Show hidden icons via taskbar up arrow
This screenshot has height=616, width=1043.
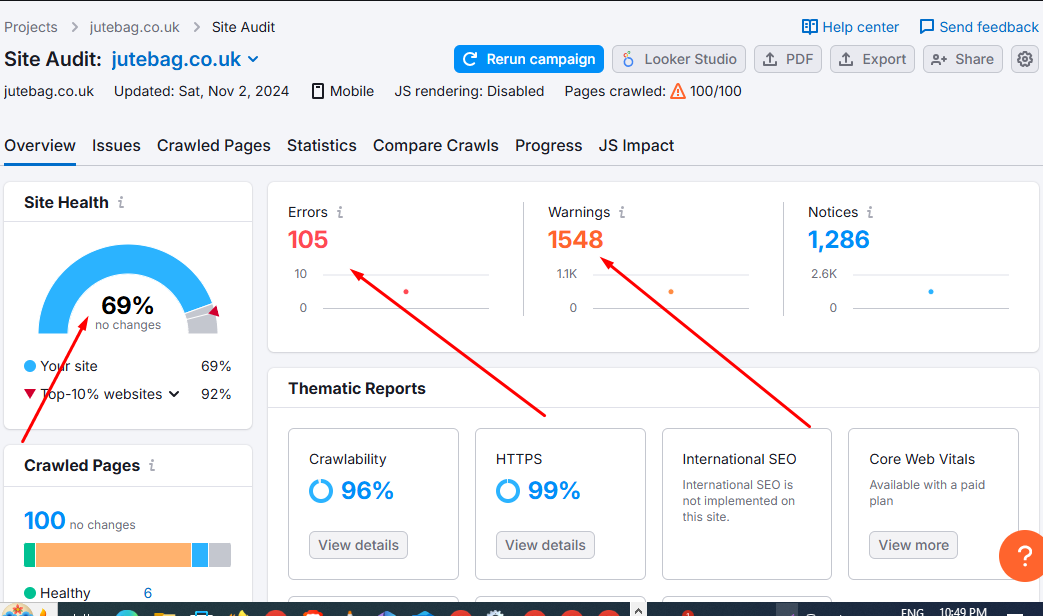tap(638, 610)
